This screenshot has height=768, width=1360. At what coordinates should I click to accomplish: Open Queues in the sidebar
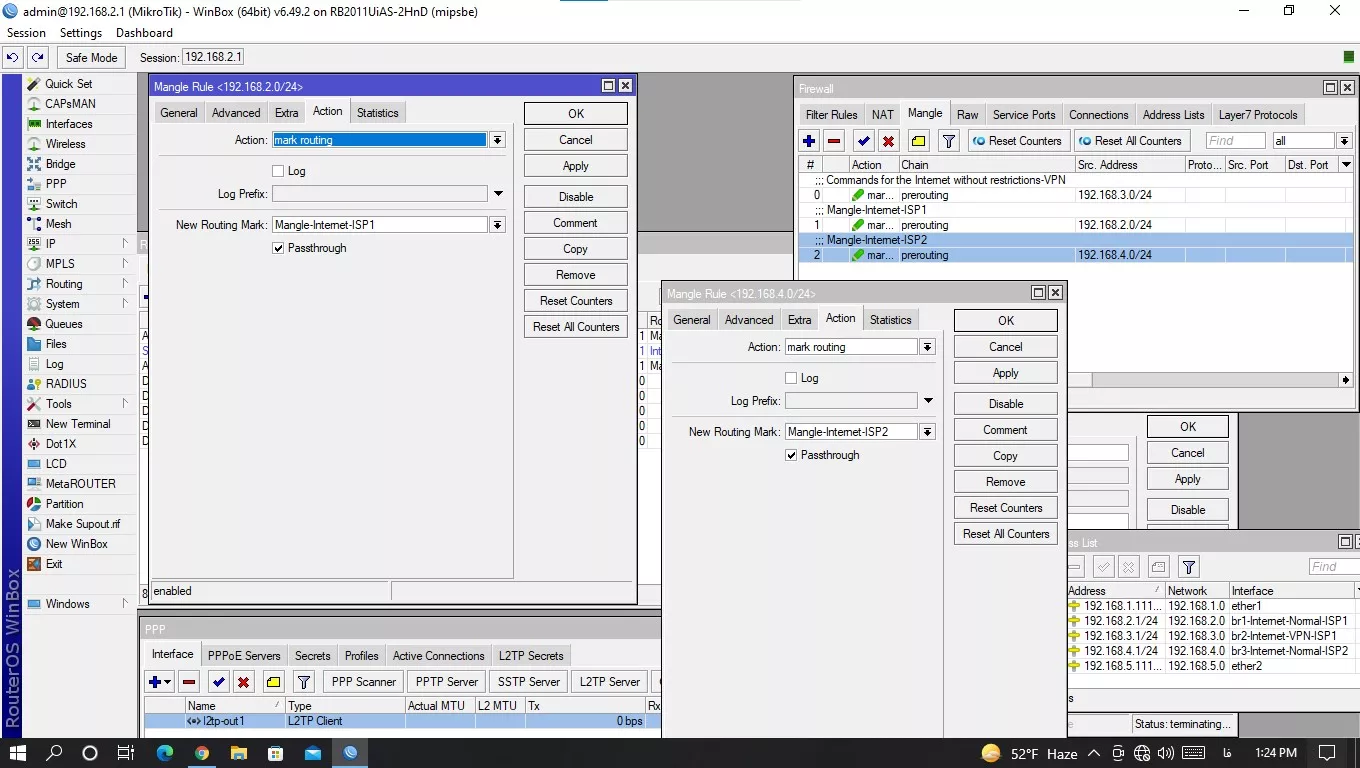coord(63,324)
